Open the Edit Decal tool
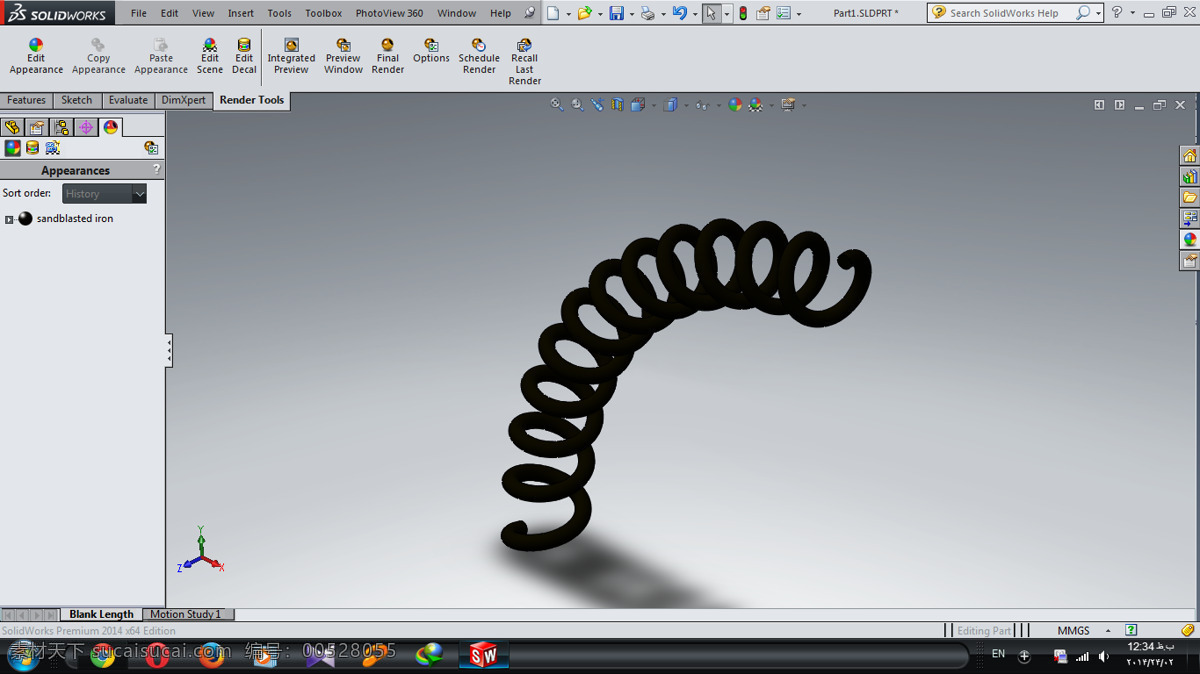This screenshot has width=1200, height=674. click(244, 57)
